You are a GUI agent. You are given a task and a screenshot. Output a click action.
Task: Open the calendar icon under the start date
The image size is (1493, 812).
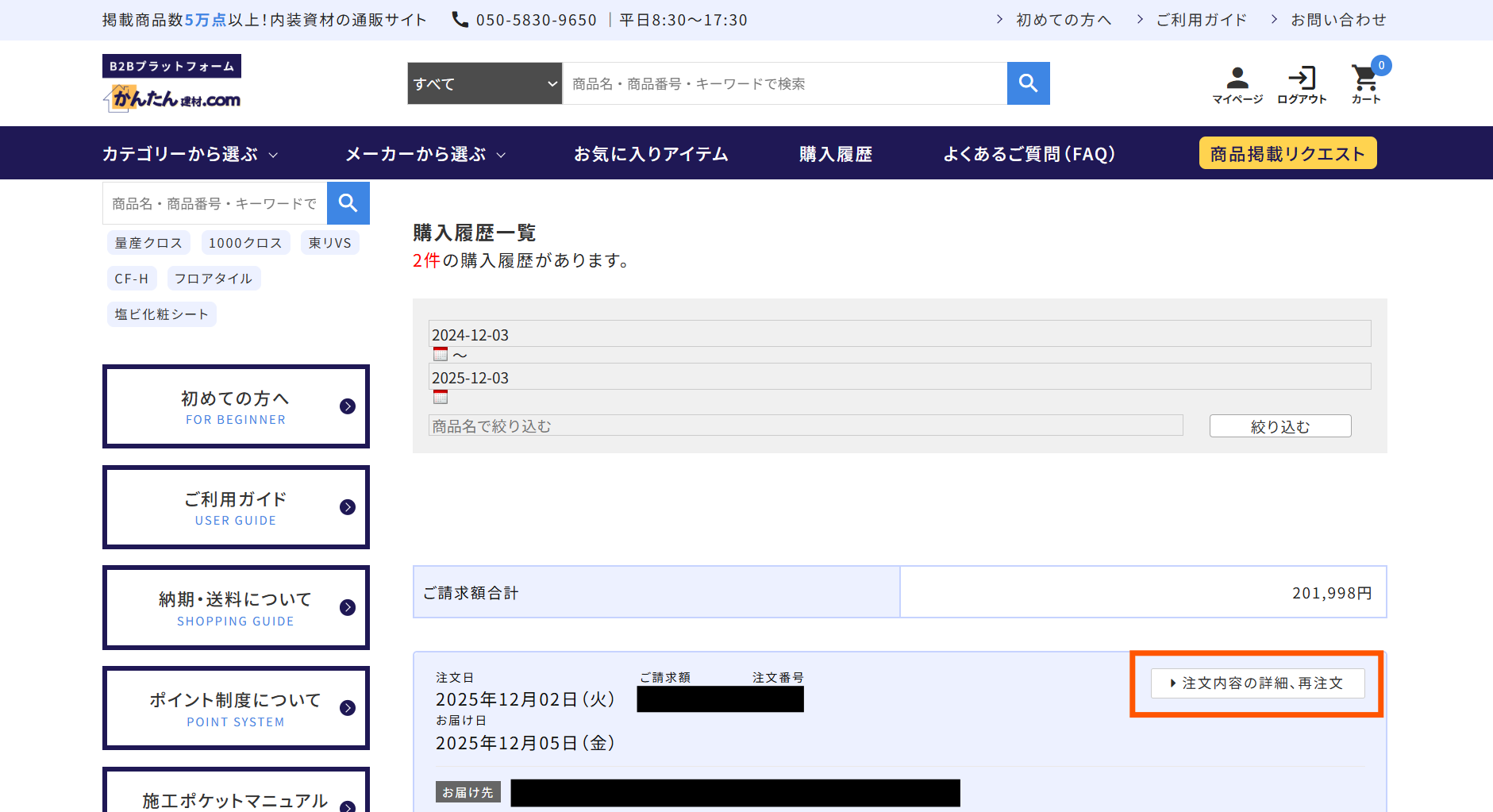(441, 353)
